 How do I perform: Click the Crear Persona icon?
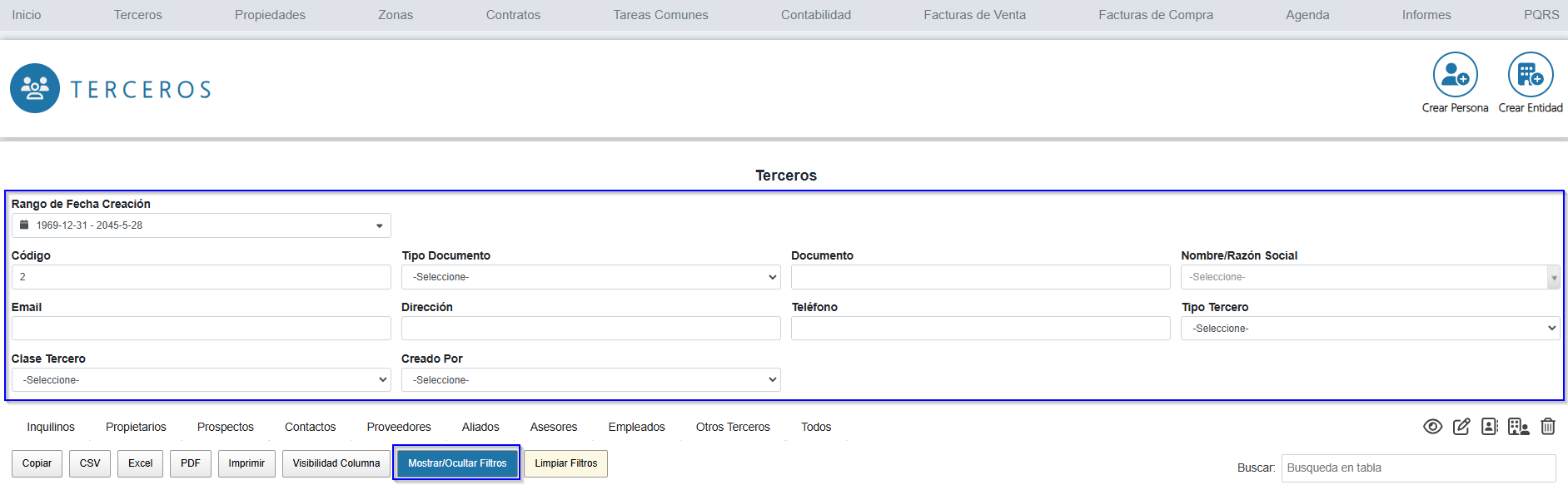pos(1455,75)
